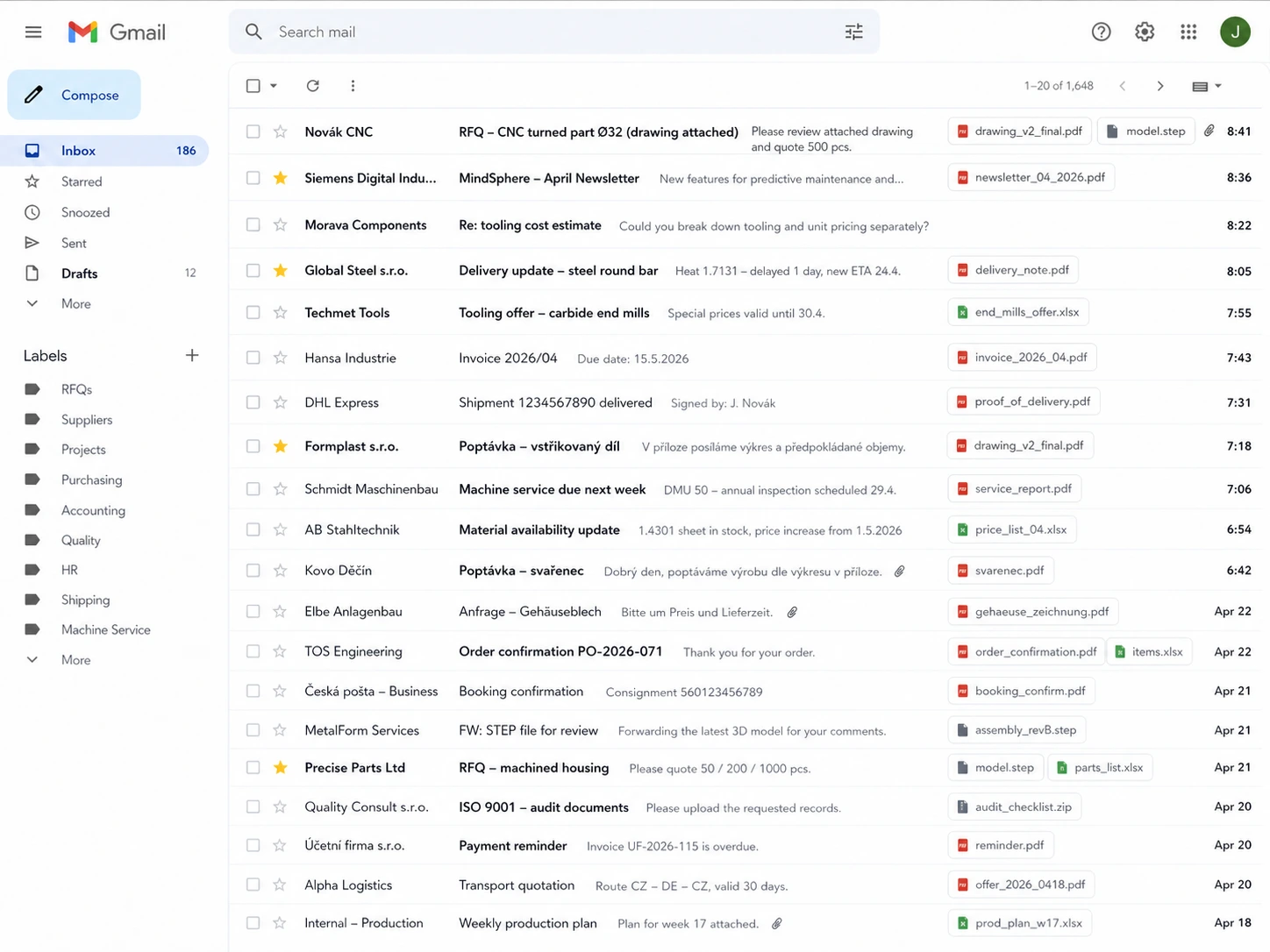Open model.step attachment in Novák CNC row
1270x952 pixels.
(1146, 131)
